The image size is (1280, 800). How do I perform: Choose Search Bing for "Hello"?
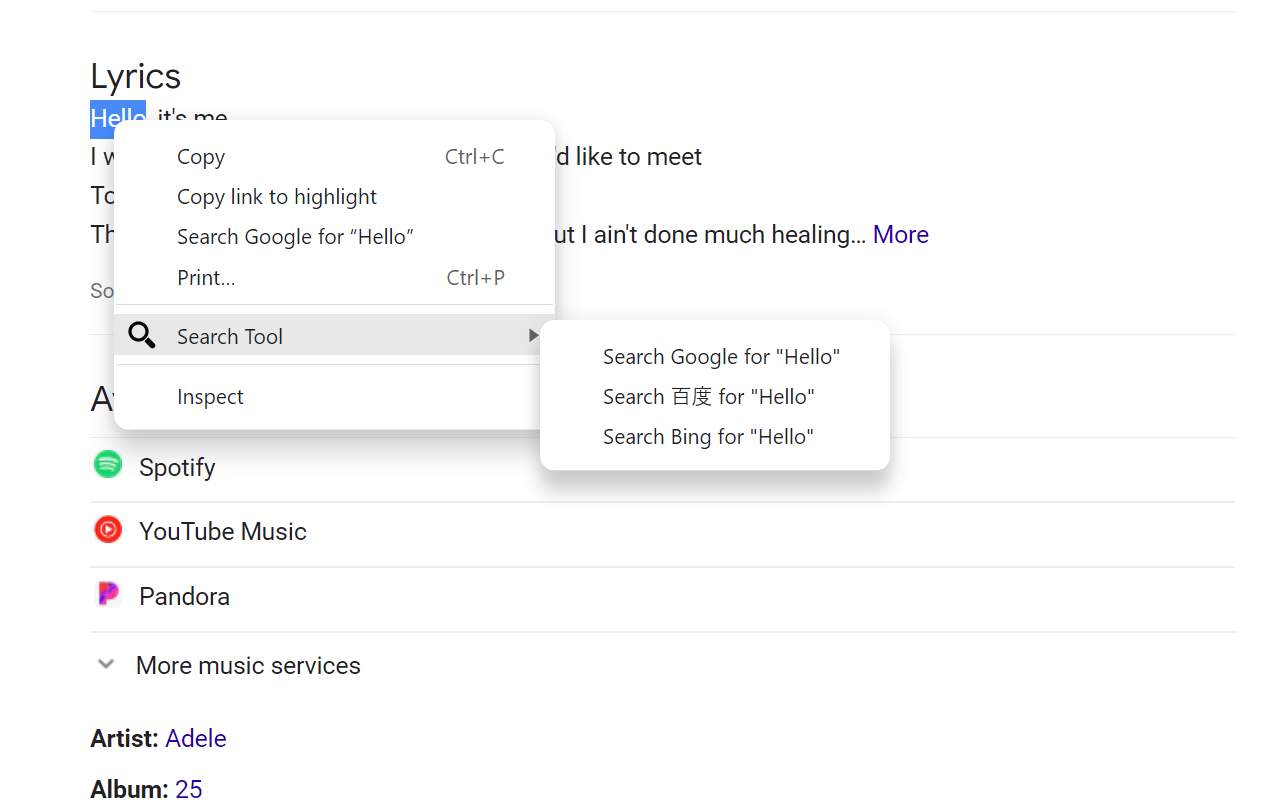(x=708, y=437)
